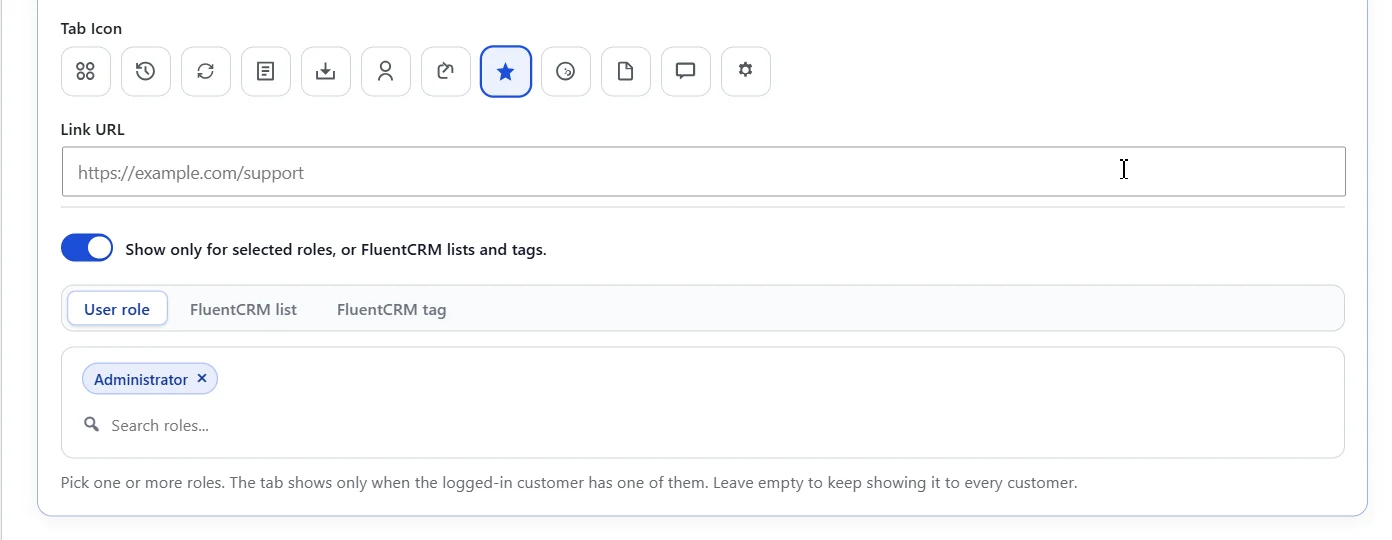
Task: Switch to the FluentCRM tag tab
Action: click(392, 309)
